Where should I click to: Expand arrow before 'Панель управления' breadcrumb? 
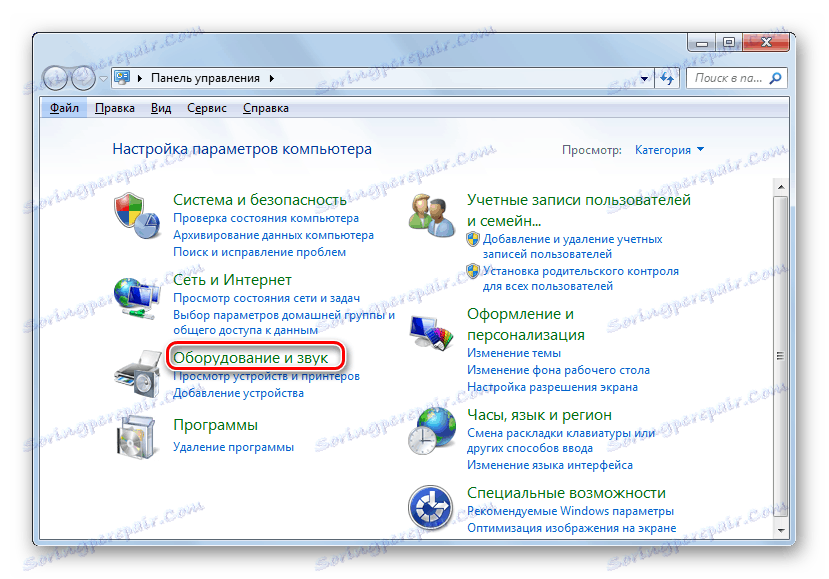140,78
